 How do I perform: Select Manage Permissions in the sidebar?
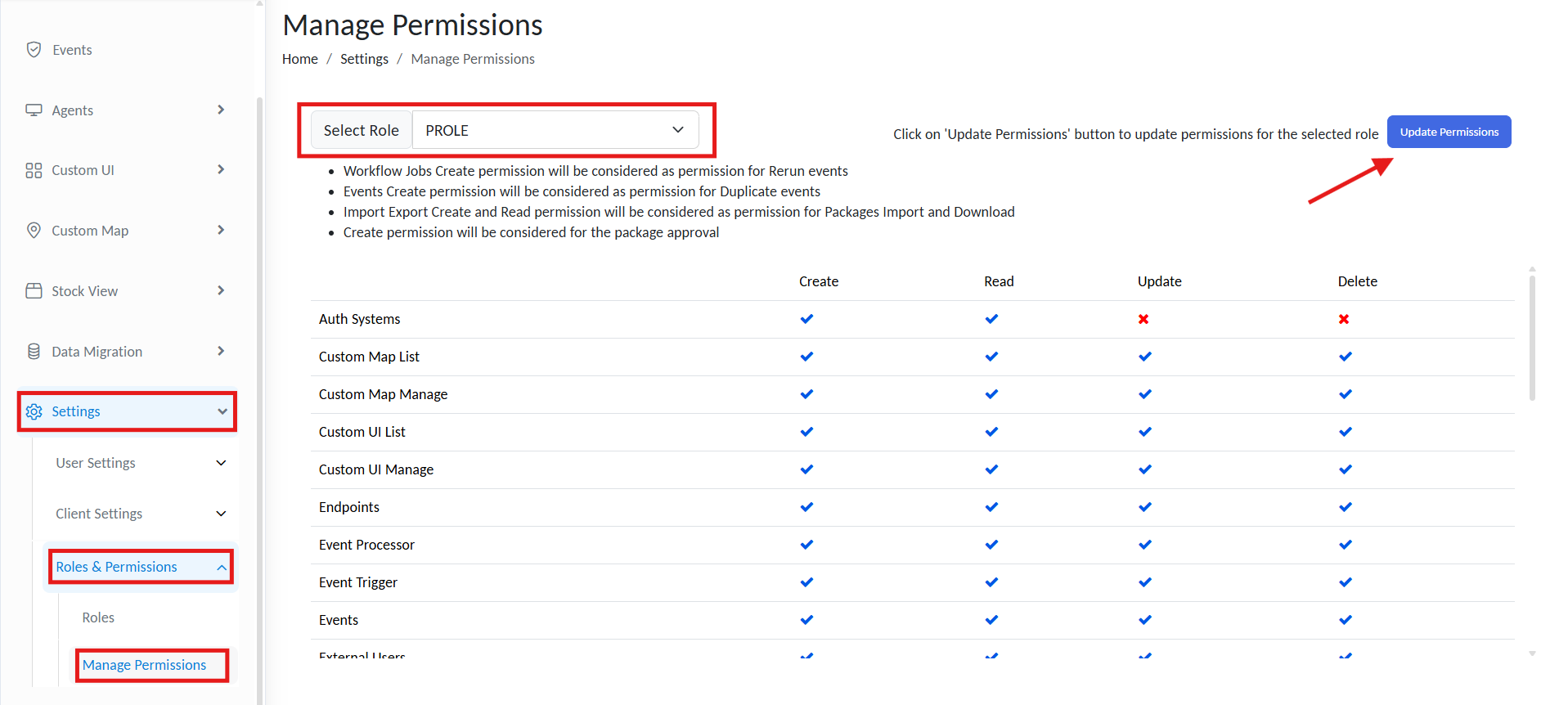point(145,665)
